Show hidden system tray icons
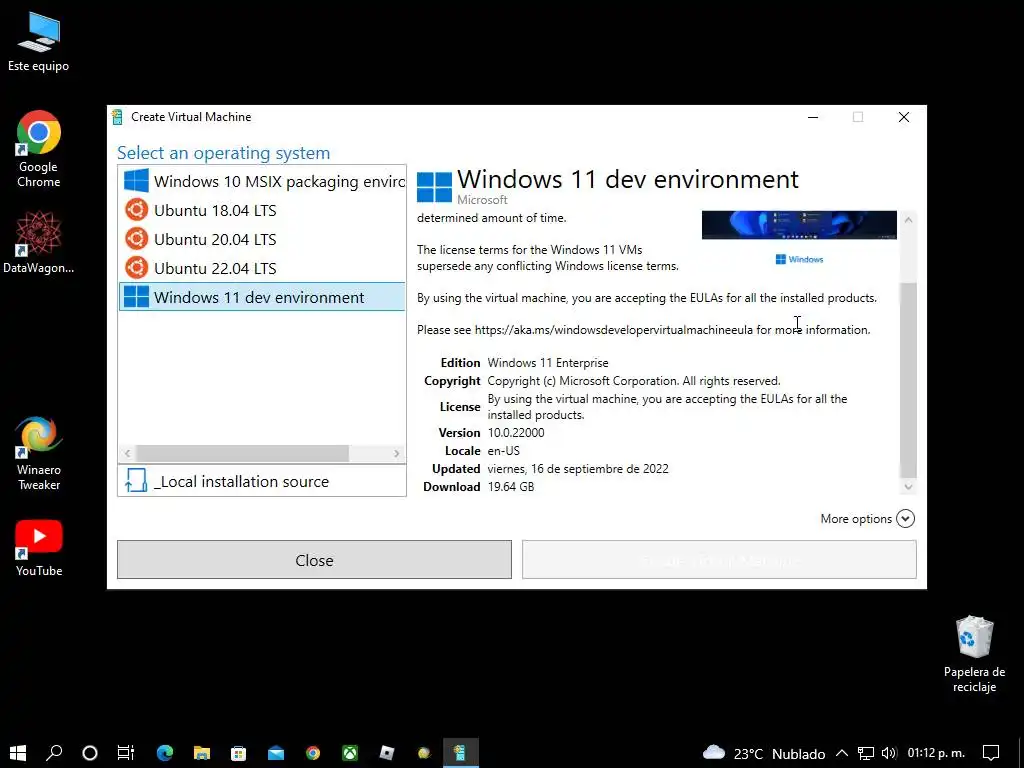The width and height of the screenshot is (1024, 768). (842, 753)
